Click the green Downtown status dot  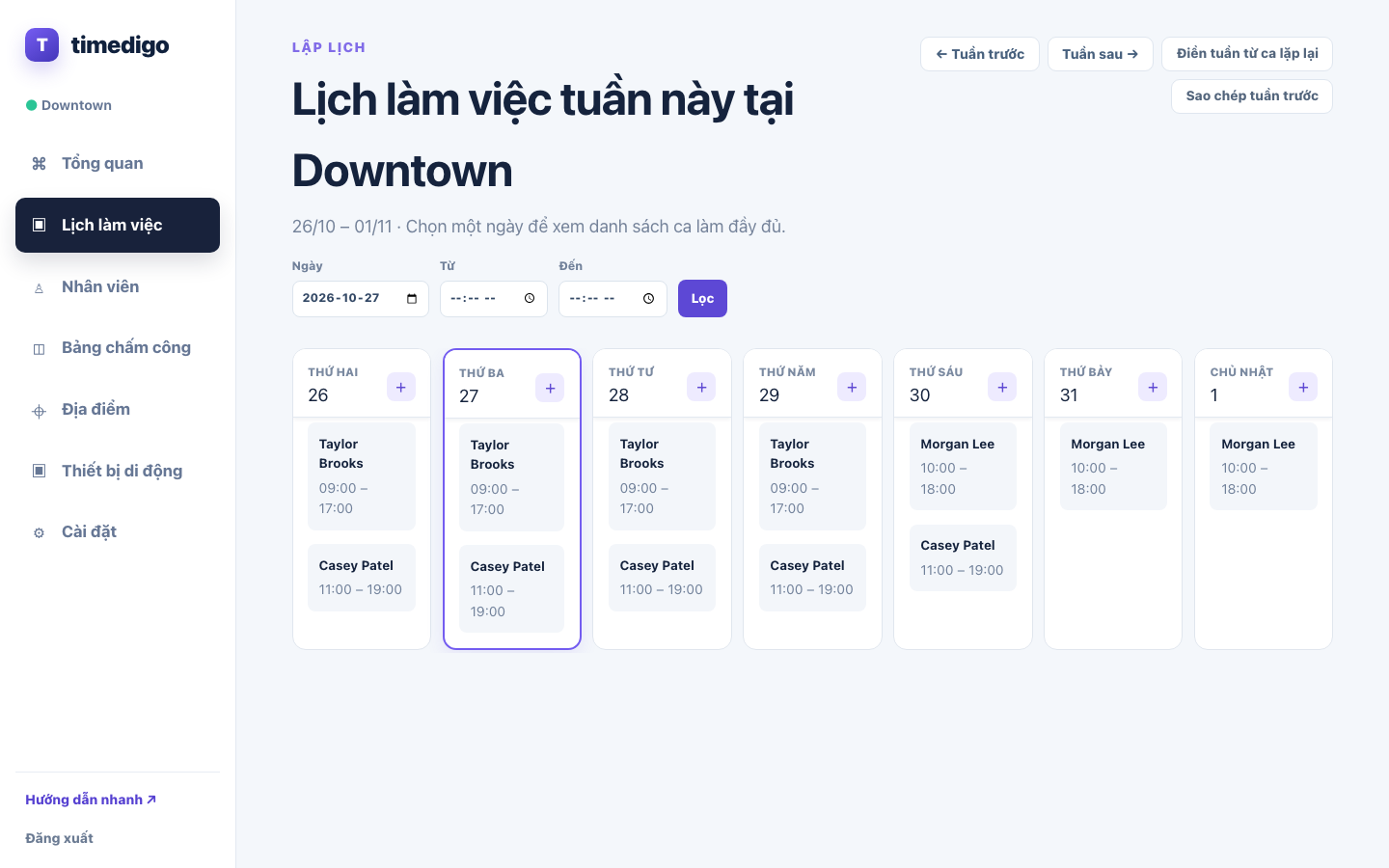click(32, 105)
